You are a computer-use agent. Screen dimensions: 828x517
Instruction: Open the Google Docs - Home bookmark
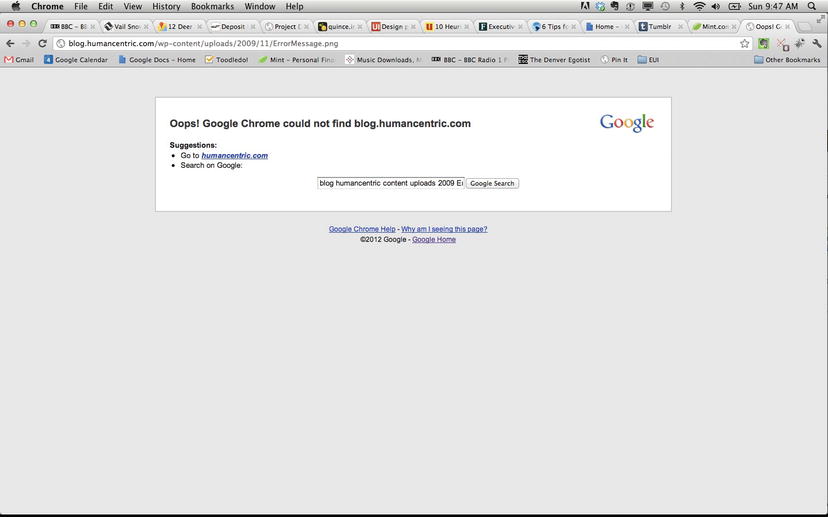[157, 60]
